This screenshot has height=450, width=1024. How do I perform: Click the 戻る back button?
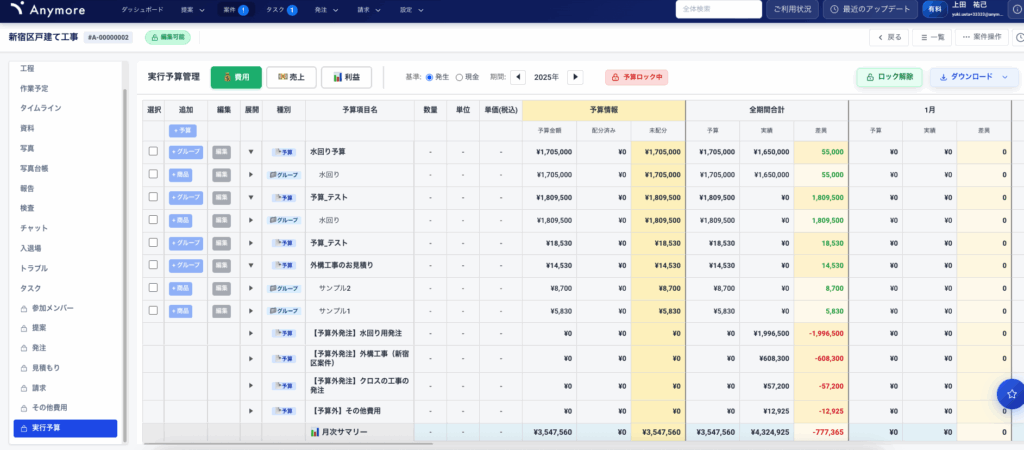(x=889, y=37)
